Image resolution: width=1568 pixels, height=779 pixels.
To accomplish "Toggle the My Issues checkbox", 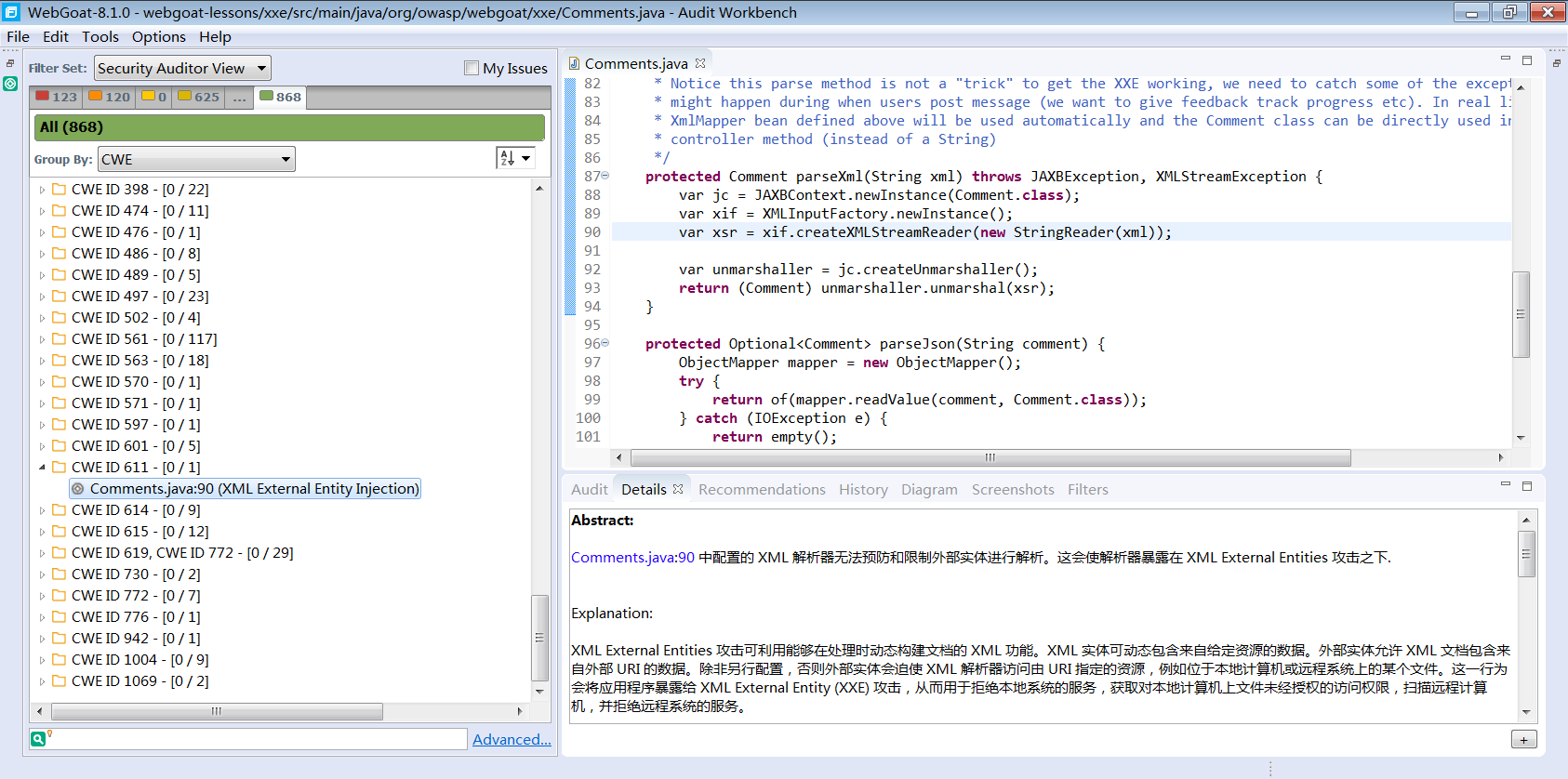I will (472, 68).
